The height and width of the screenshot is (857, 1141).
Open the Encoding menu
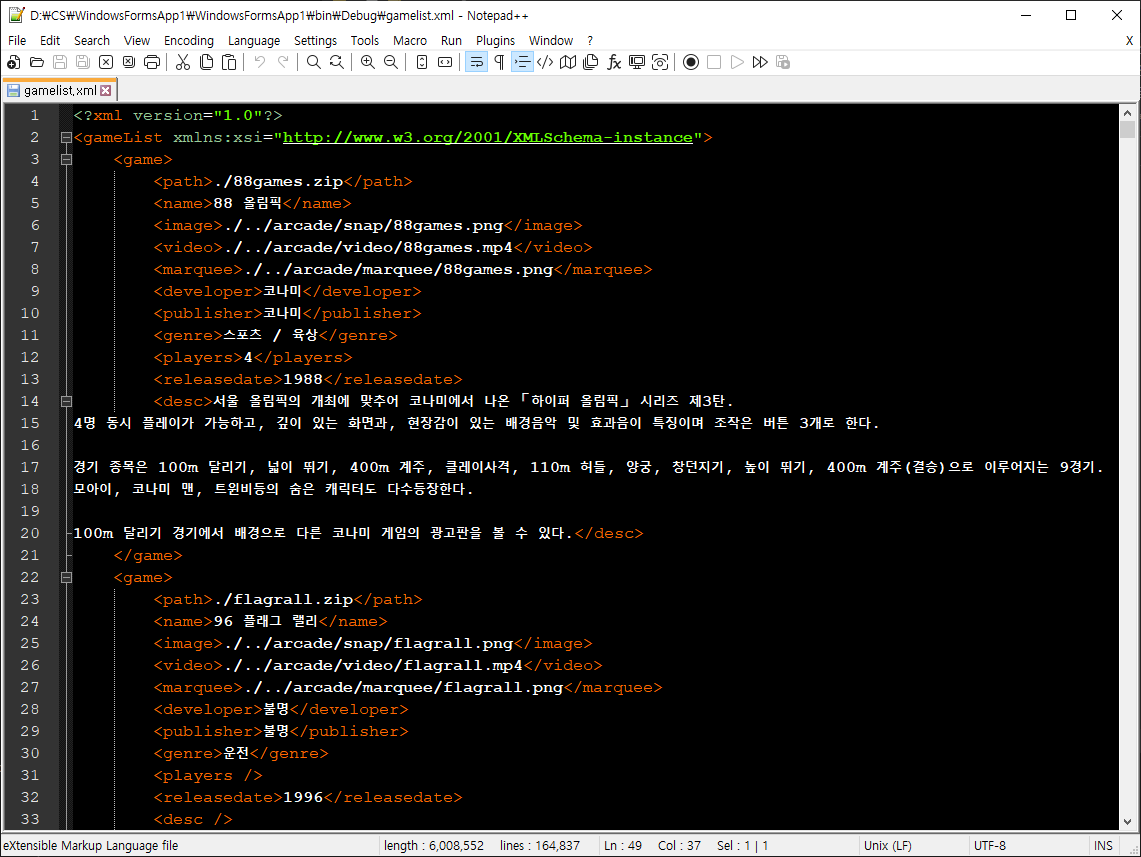point(188,41)
